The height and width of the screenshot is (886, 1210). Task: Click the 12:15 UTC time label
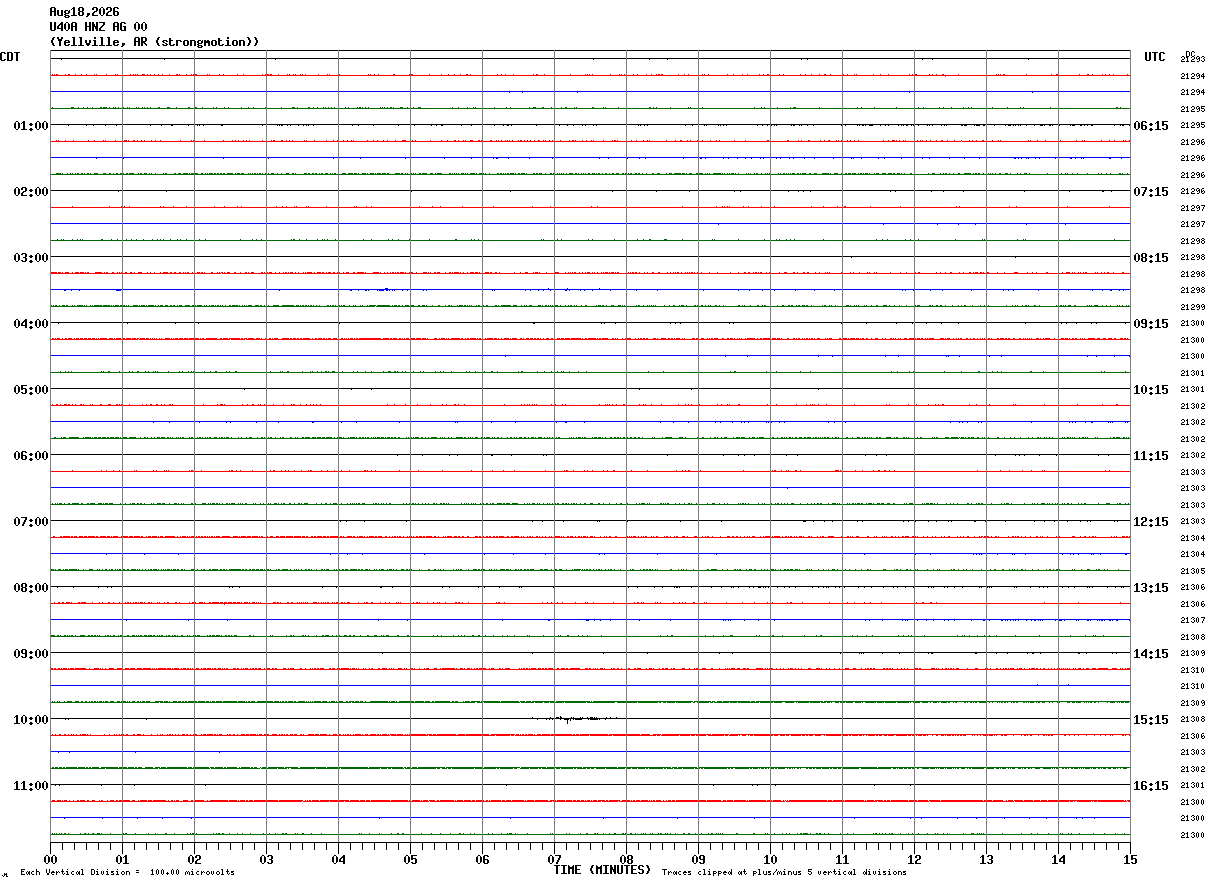click(x=1150, y=522)
